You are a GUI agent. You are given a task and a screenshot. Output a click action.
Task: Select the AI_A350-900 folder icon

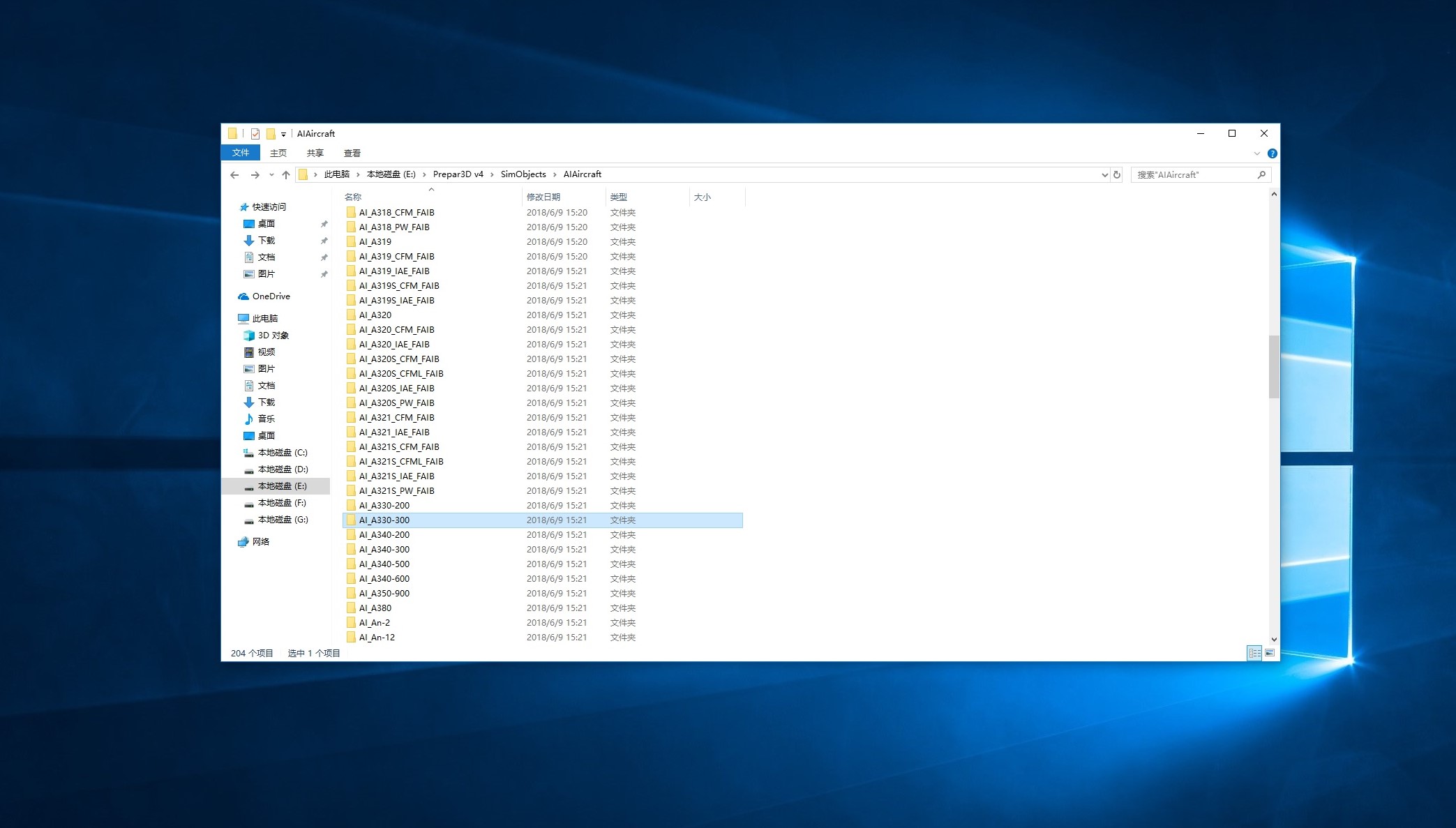coord(351,593)
